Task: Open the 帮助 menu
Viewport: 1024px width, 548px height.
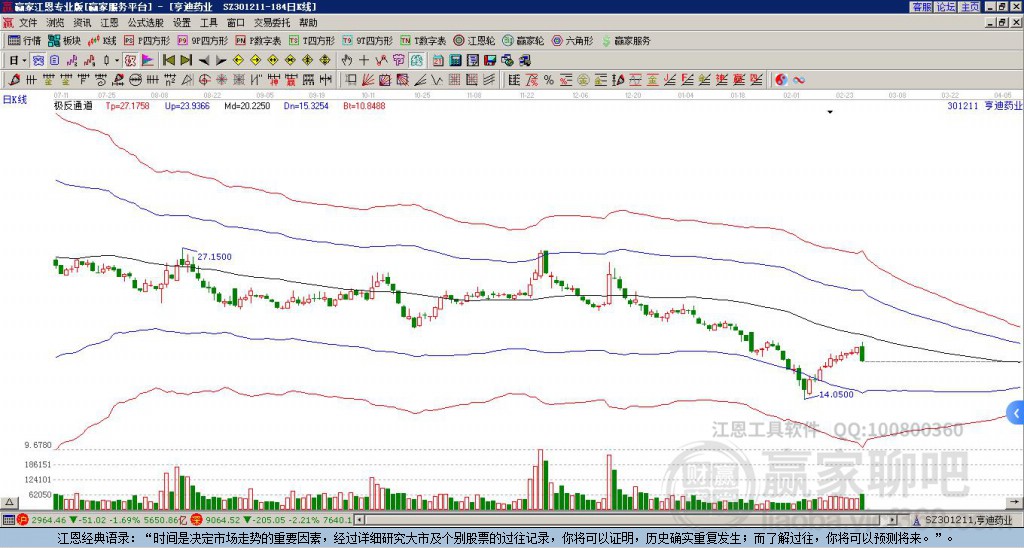Action: [308, 23]
